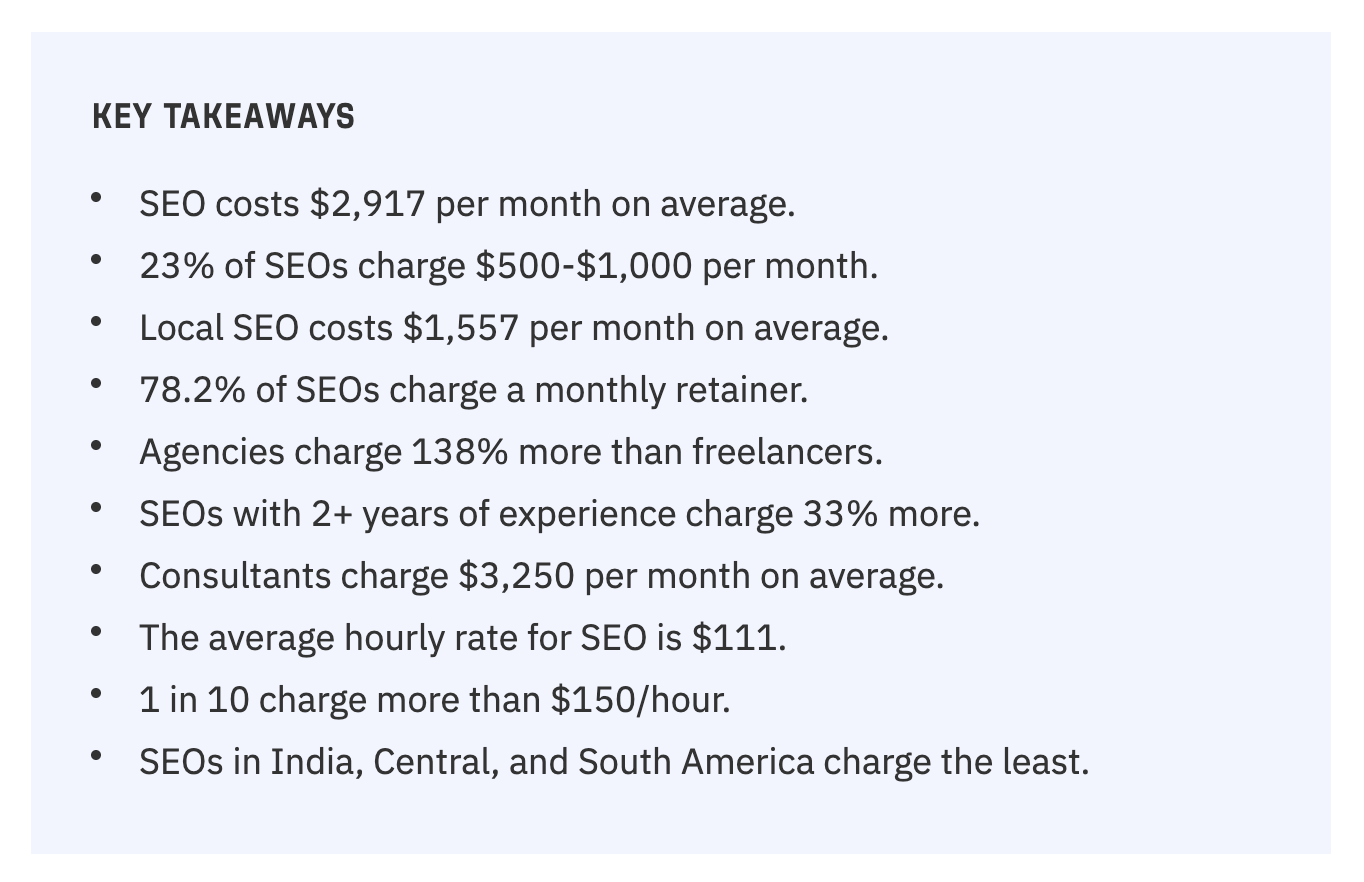Click the word 'India' in the last takeaway
The image size is (1364, 882).
(x=317, y=762)
